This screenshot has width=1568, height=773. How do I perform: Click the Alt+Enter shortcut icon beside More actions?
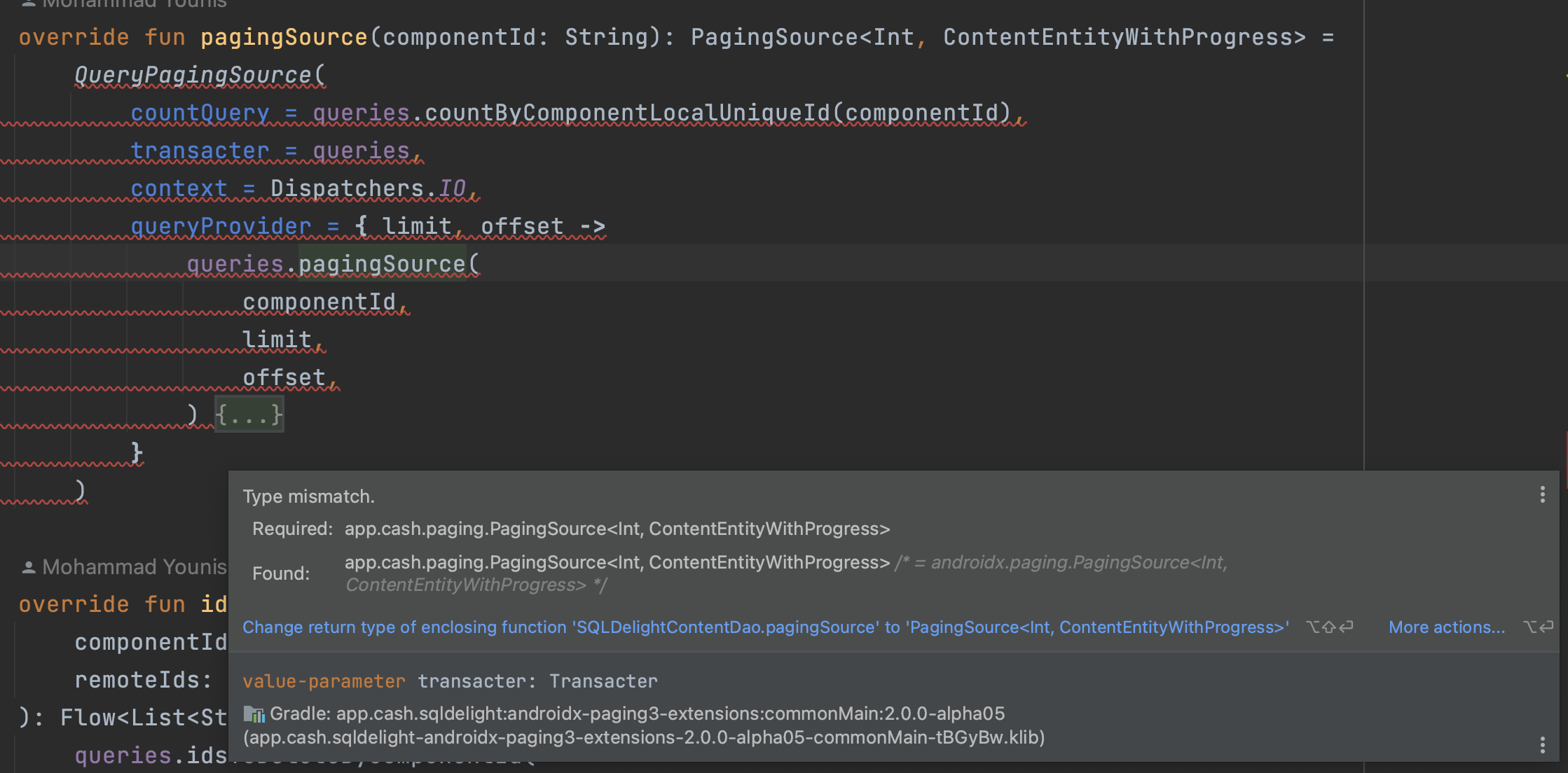point(1539,627)
